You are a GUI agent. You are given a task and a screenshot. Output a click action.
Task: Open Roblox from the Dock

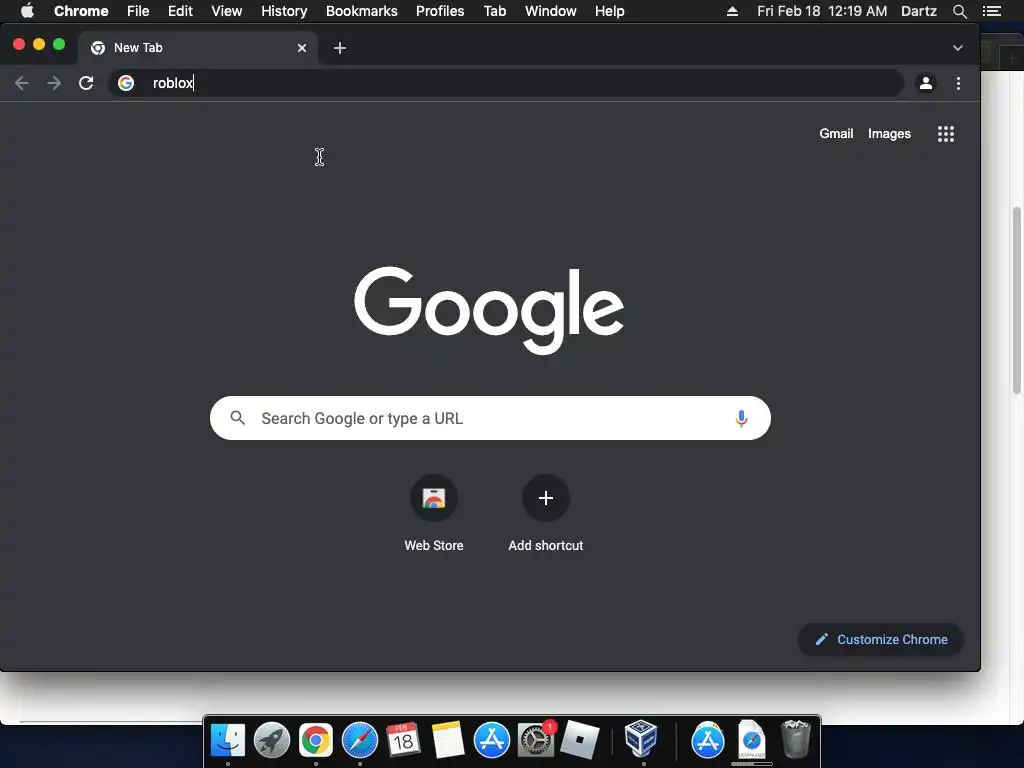click(x=579, y=740)
